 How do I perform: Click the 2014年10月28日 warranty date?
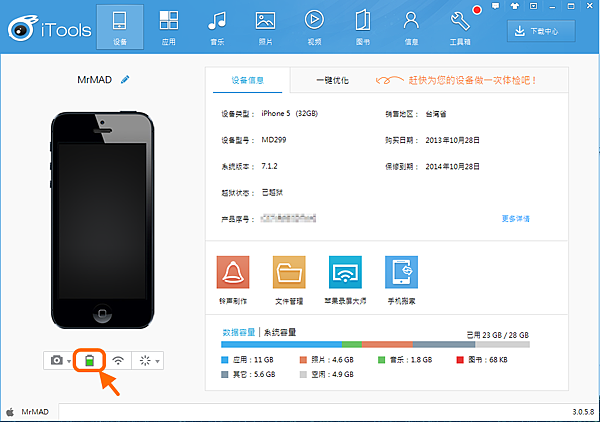point(453,167)
